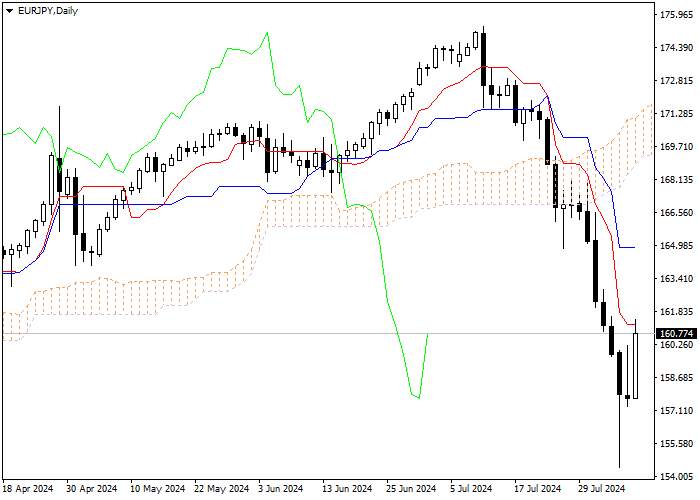The image size is (700, 500).
Task: Click the 161.835 price axis label
Action: 676,312
